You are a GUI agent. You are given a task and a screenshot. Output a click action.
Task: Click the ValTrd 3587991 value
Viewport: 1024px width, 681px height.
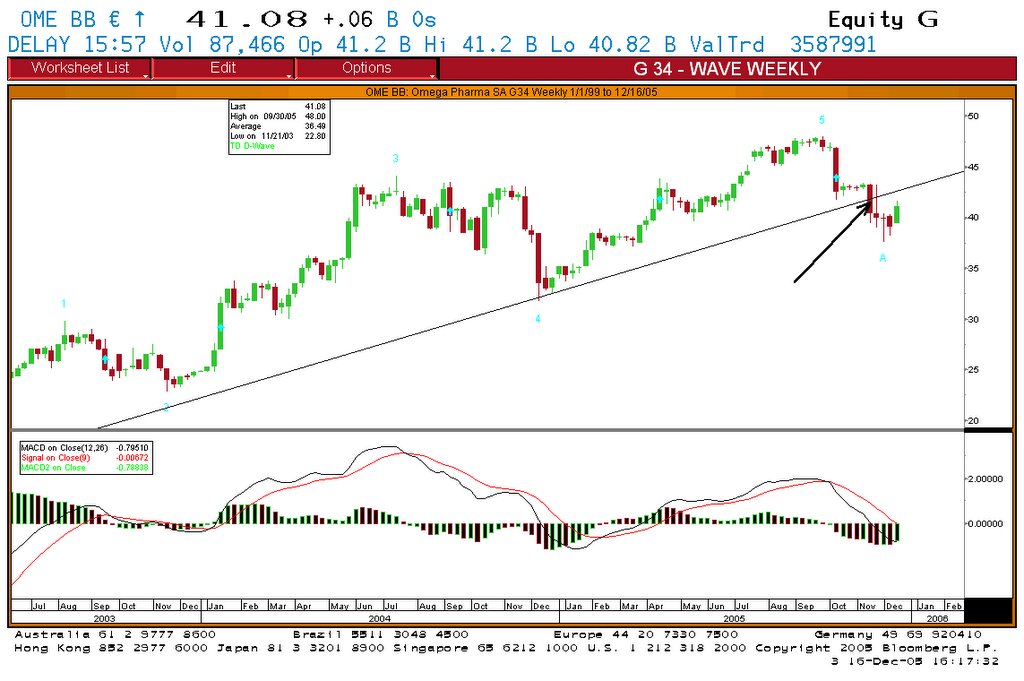(x=782, y=44)
